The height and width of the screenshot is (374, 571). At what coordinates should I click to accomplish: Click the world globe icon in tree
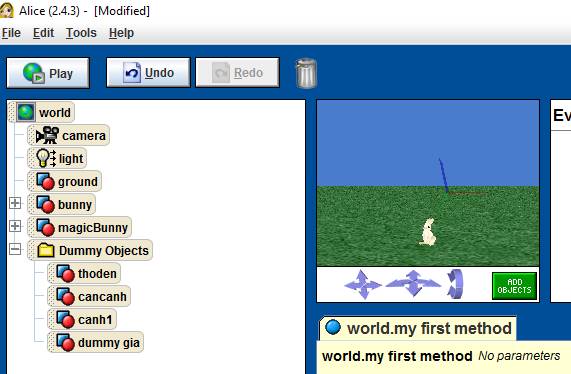coord(26,112)
